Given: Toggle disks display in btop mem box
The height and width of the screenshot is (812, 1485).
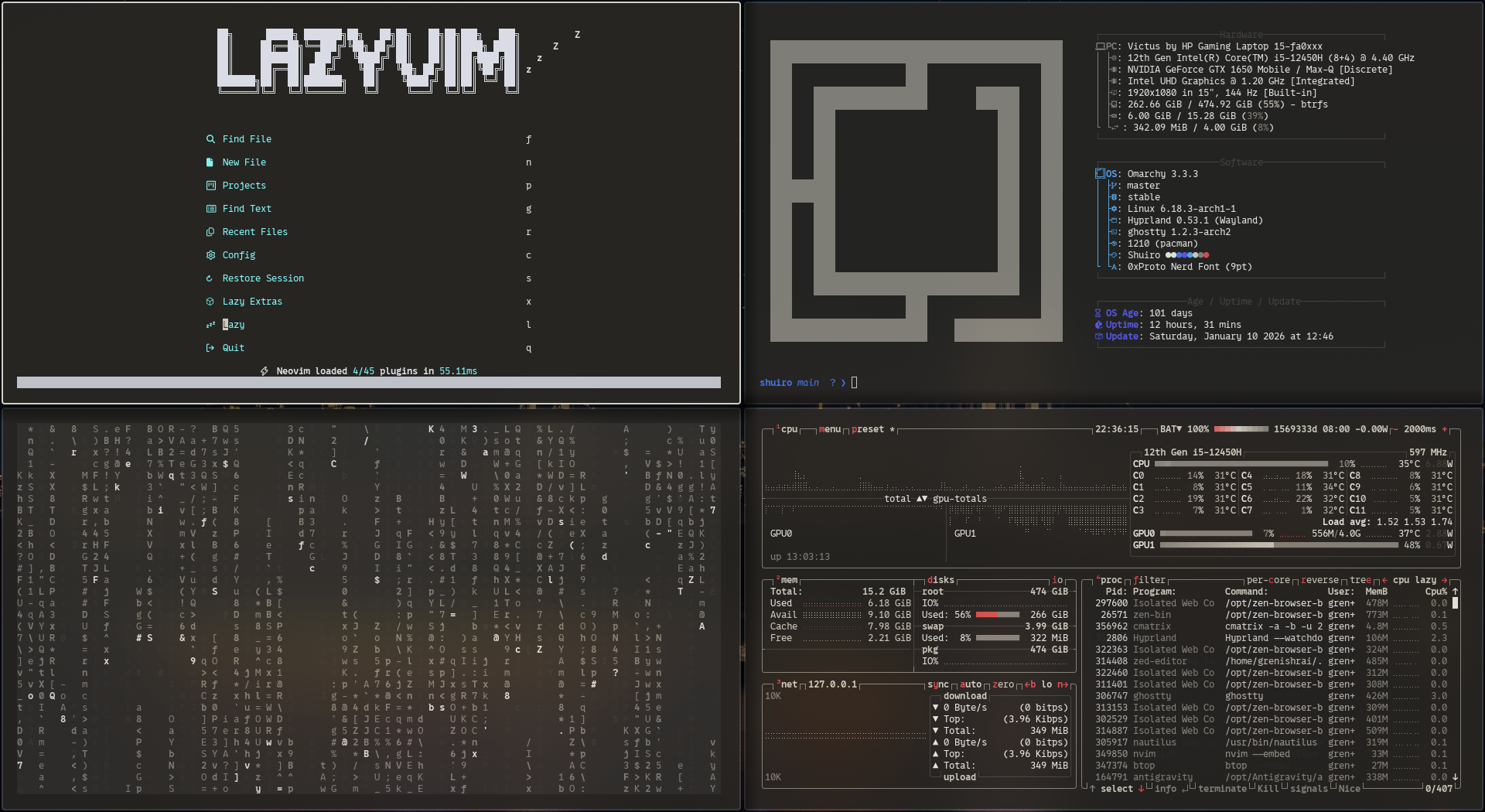Looking at the screenshot, I should pyautogui.click(x=940, y=580).
